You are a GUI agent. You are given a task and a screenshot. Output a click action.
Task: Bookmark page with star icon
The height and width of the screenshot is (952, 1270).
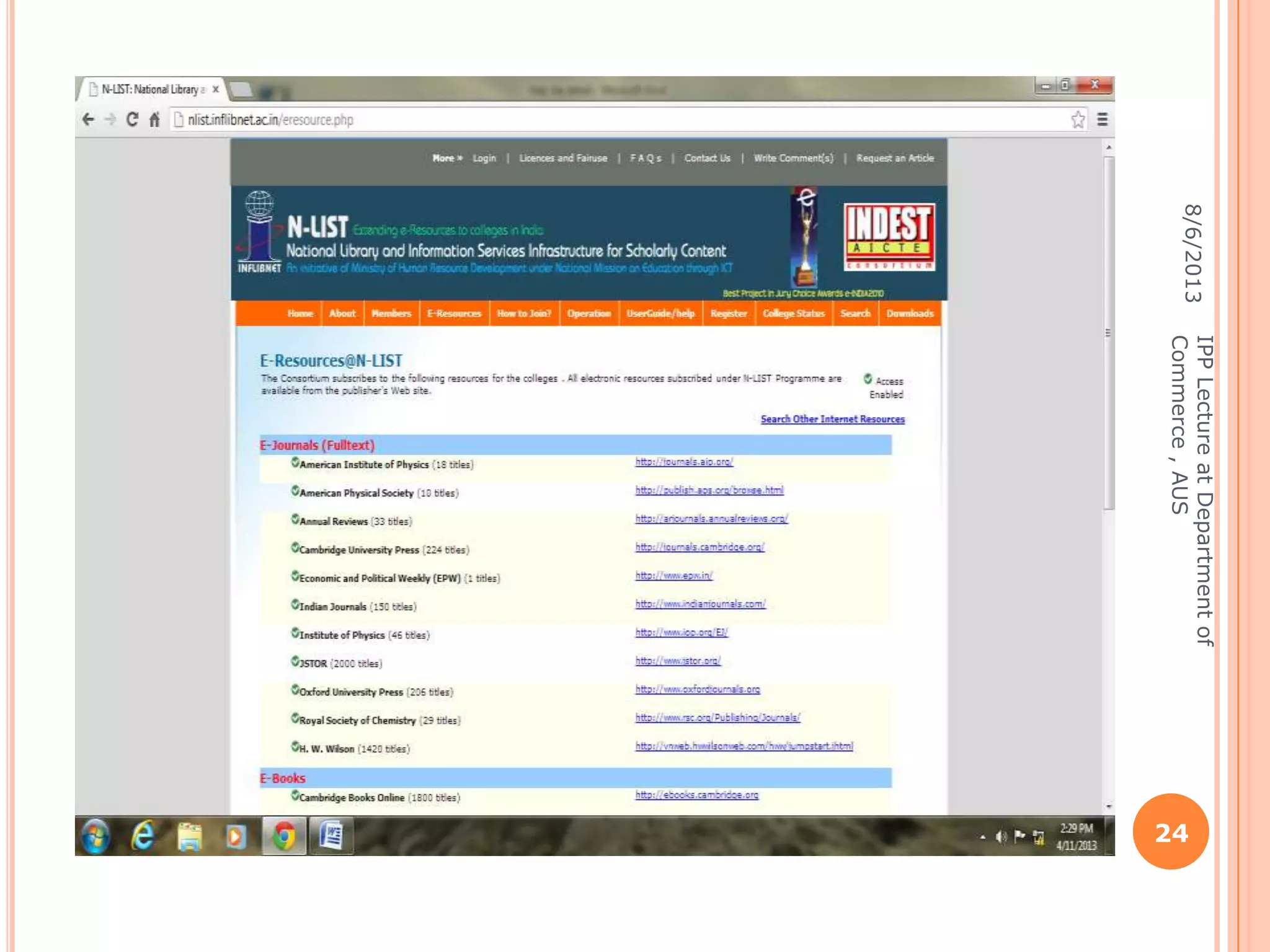tap(1078, 120)
